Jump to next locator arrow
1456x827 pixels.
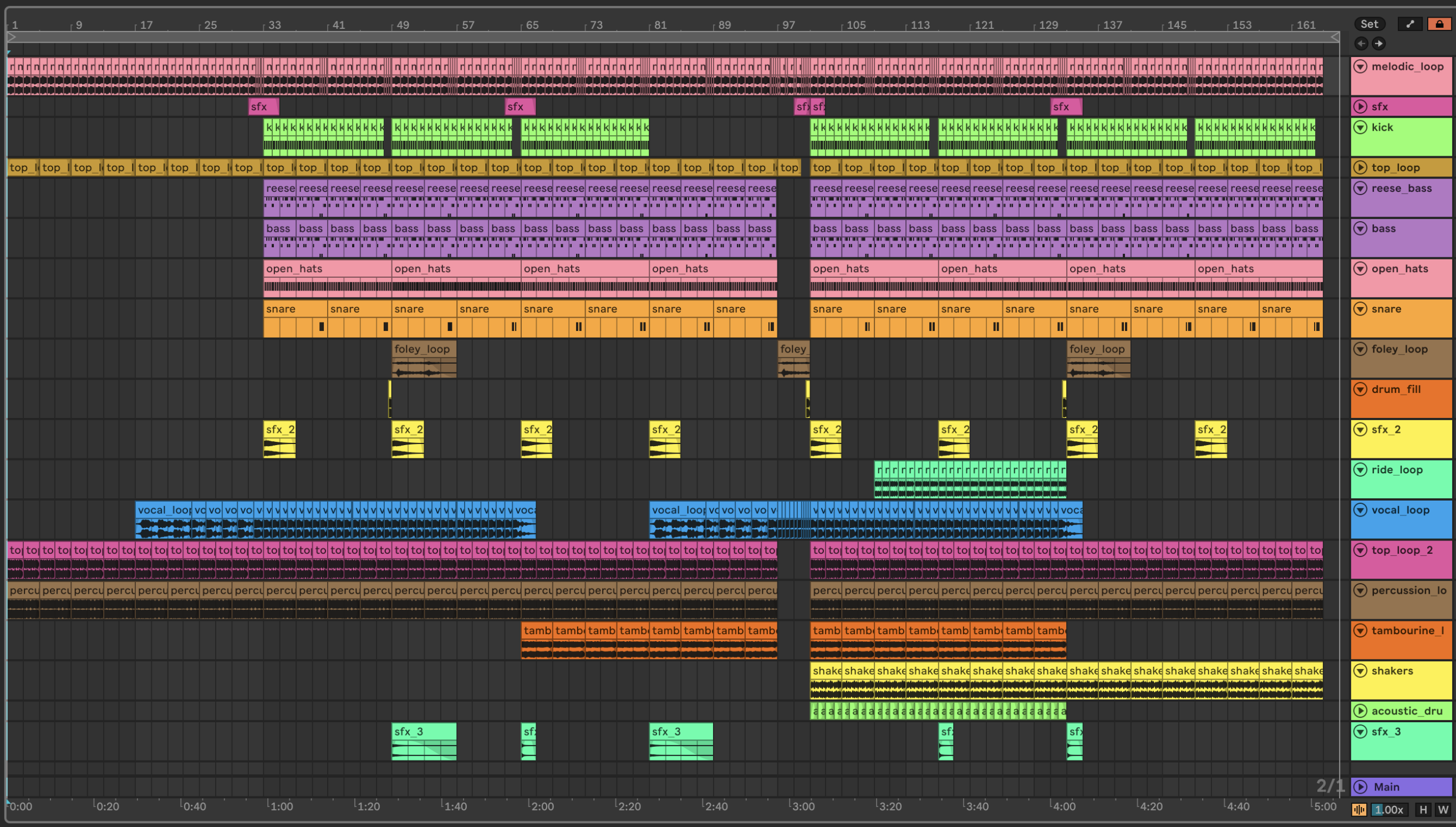1379,43
